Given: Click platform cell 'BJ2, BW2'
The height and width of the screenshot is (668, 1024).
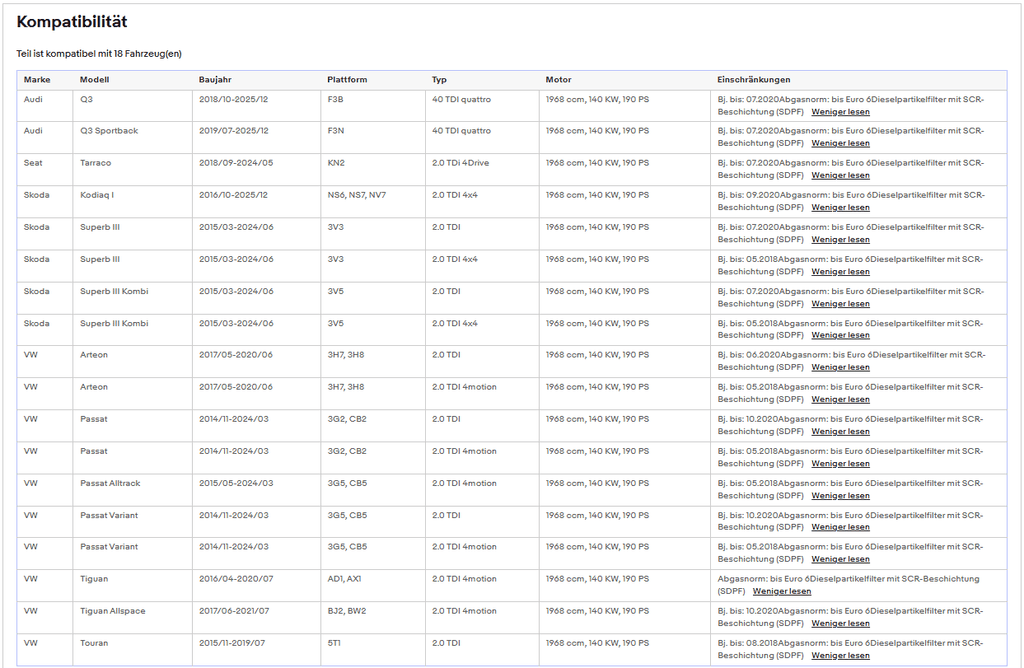Looking at the screenshot, I should click(347, 611).
